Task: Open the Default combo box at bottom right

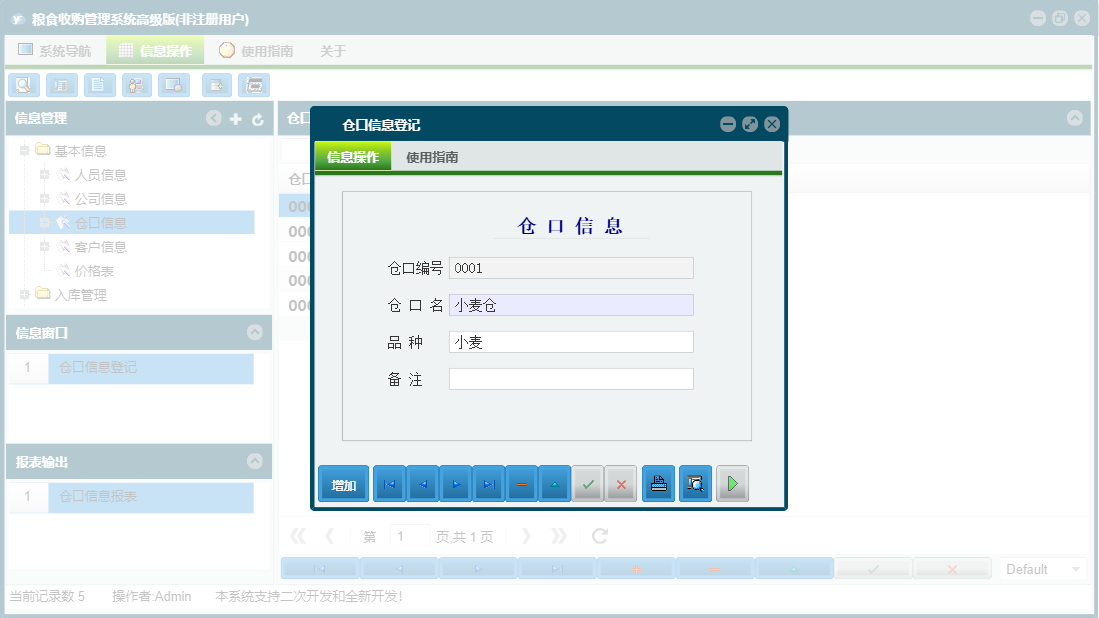Action: pyautogui.click(x=1041, y=567)
